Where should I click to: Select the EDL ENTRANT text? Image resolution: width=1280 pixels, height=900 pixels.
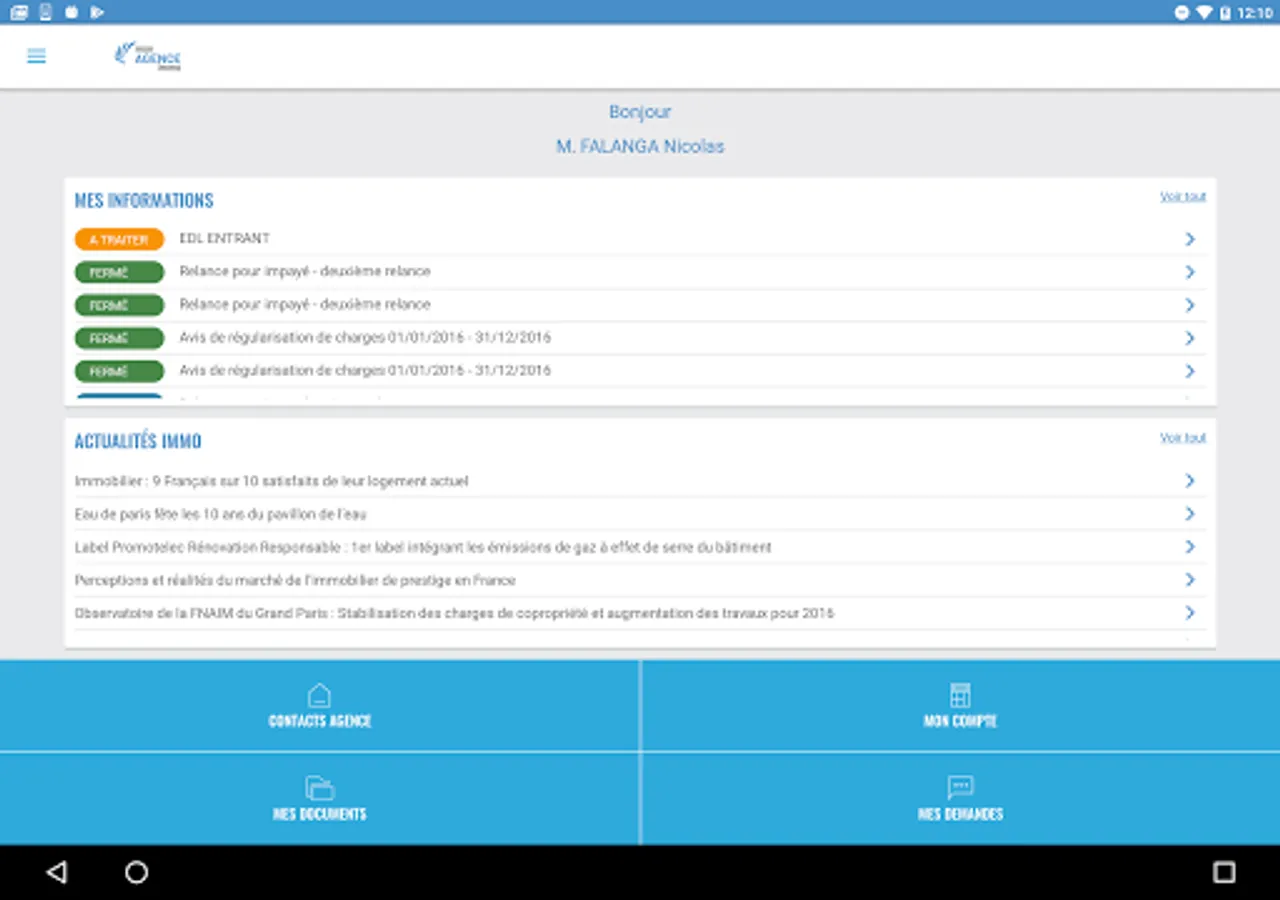coord(225,238)
